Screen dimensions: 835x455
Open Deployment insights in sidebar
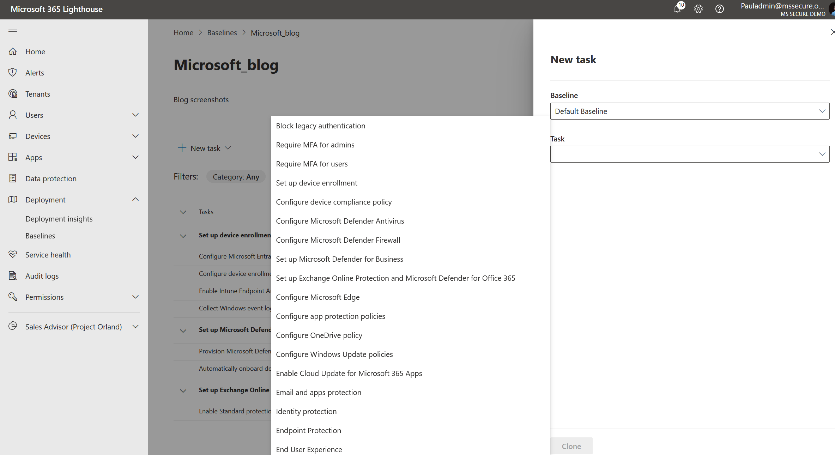[59, 219]
